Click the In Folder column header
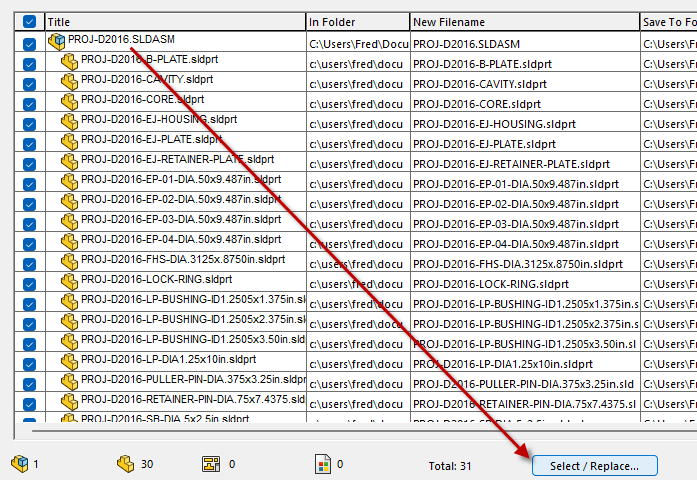This screenshot has width=697, height=480. click(x=356, y=21)
